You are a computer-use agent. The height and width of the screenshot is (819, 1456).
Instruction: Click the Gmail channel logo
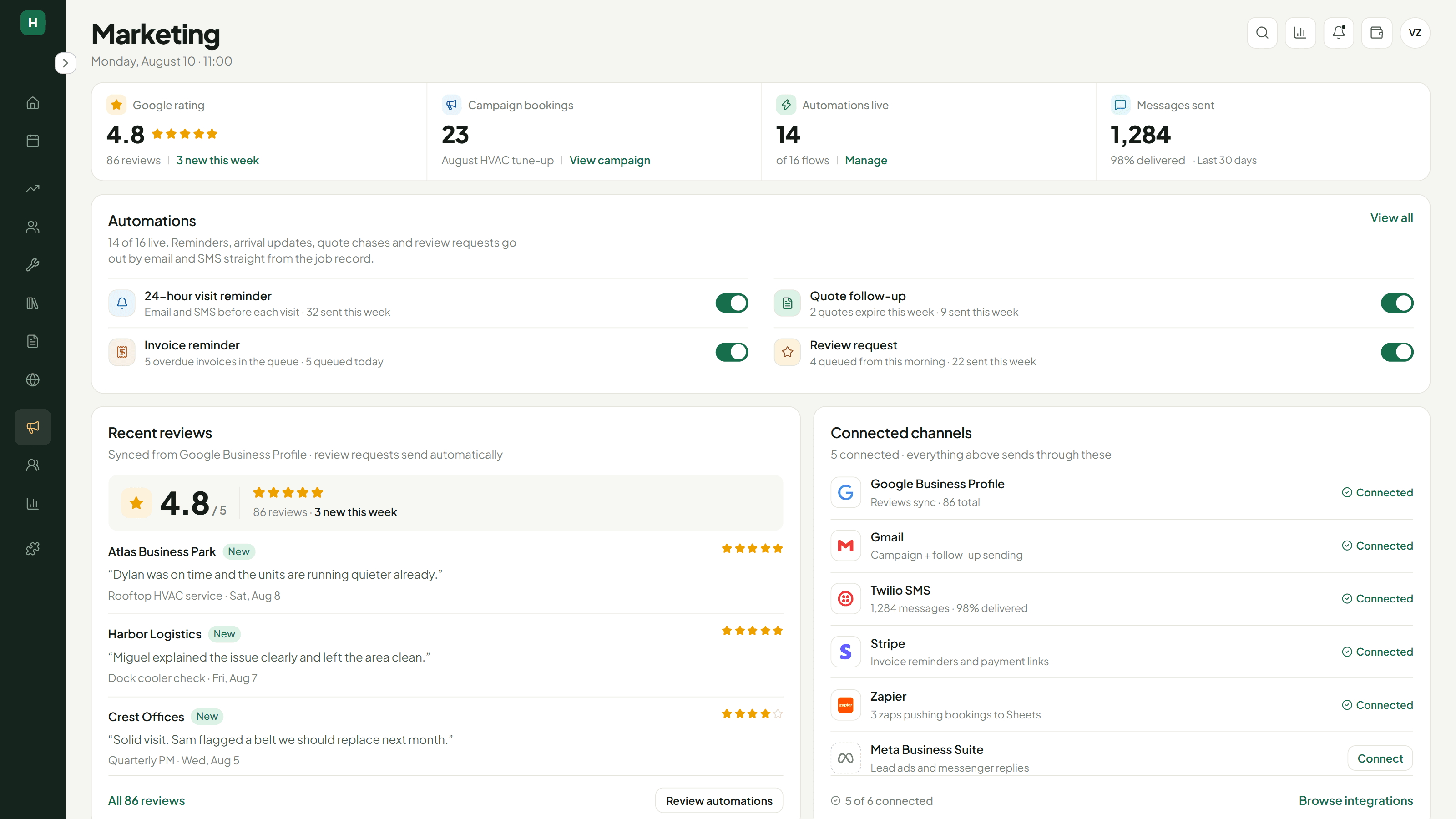845,546
